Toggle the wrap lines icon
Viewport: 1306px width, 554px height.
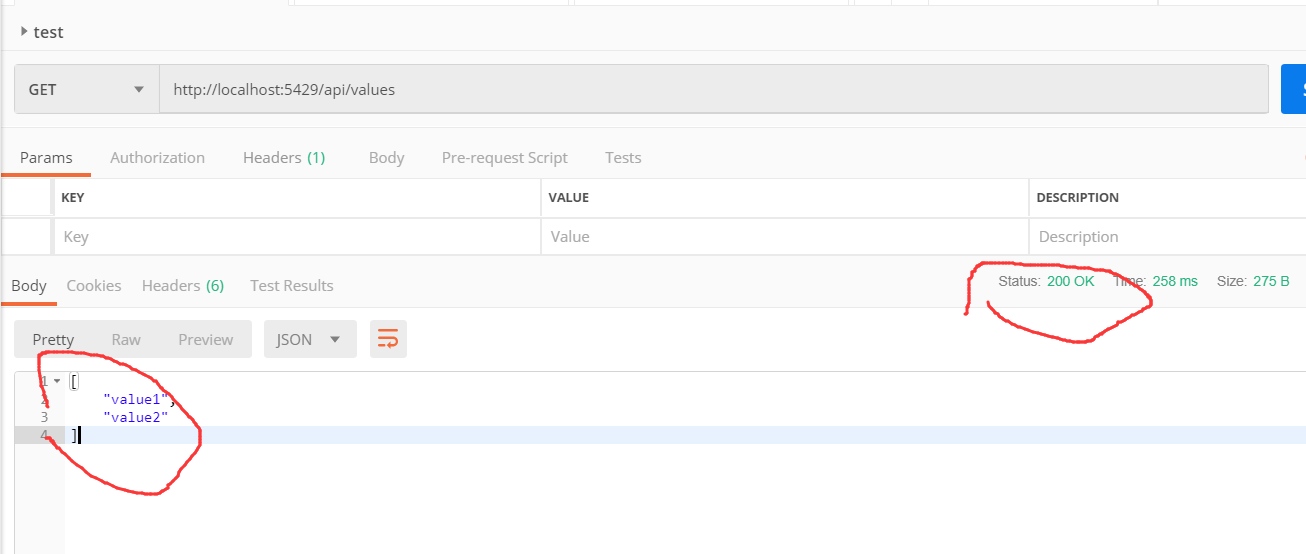pyautogui.click(x=388, y=339)
